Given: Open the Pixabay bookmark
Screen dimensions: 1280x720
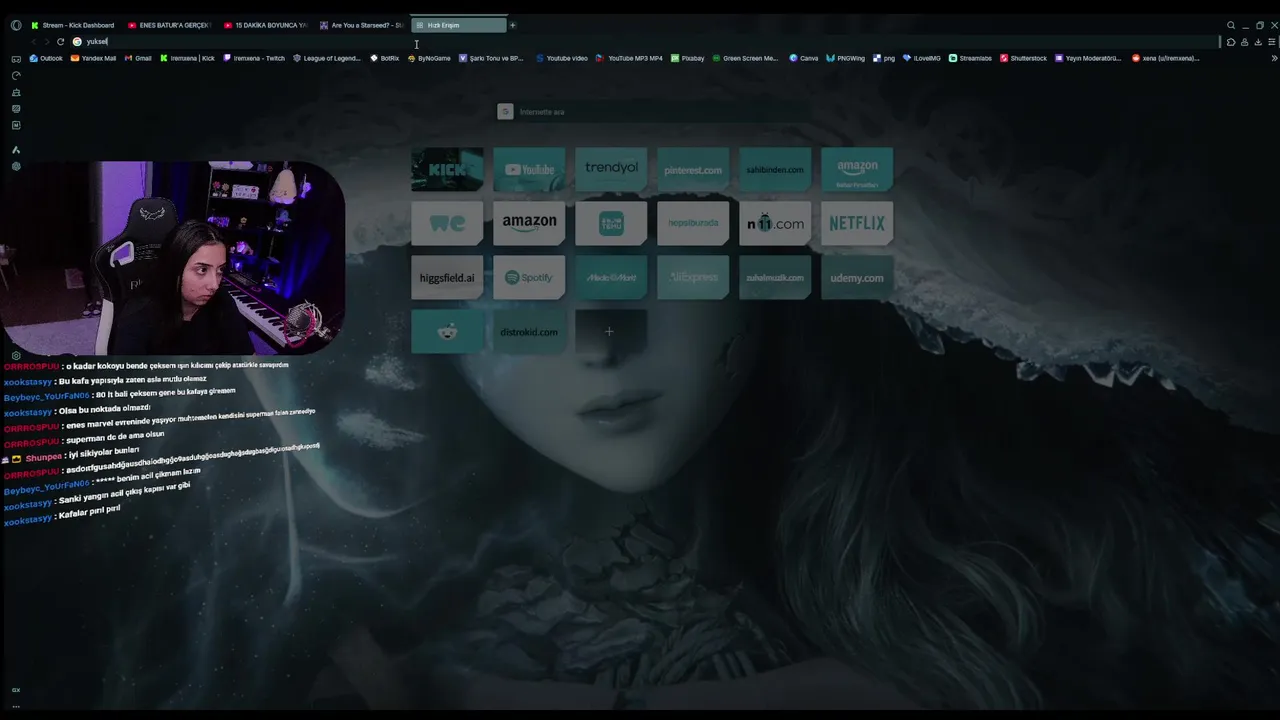Looking at the screenshot, I should coord(687,58).
